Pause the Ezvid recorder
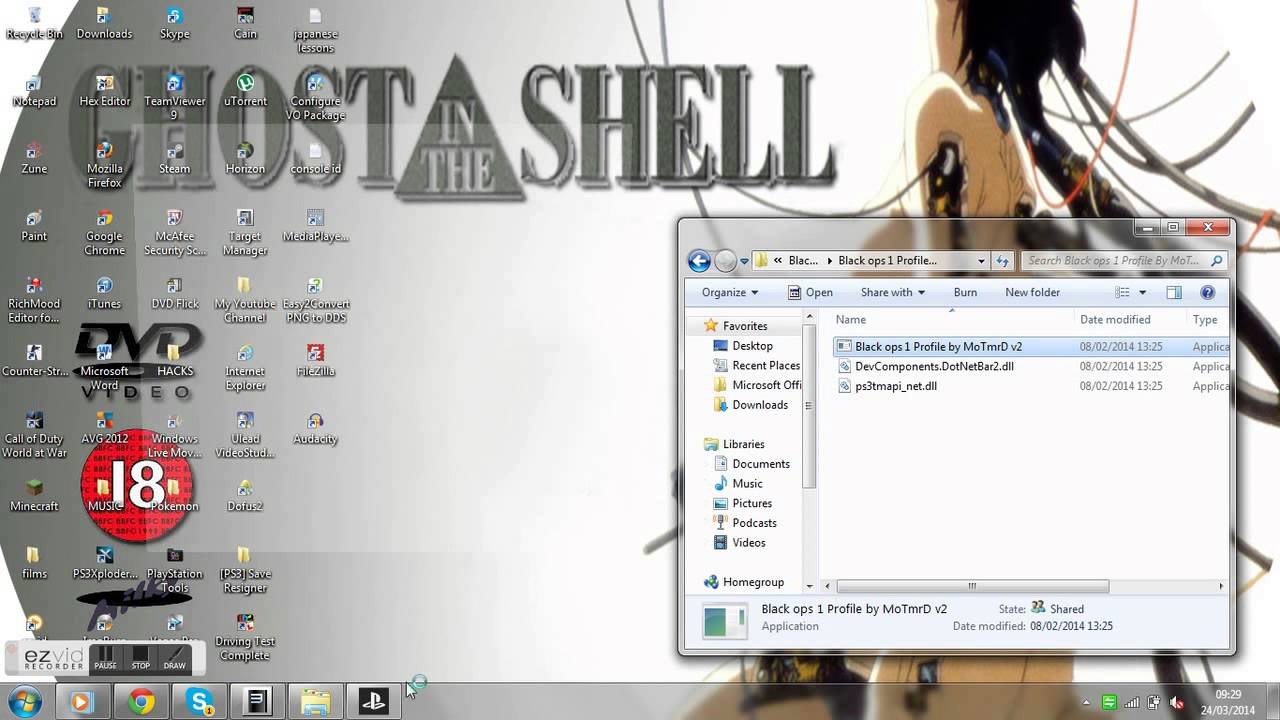1280x720 pixels. (x=106, y=658)
